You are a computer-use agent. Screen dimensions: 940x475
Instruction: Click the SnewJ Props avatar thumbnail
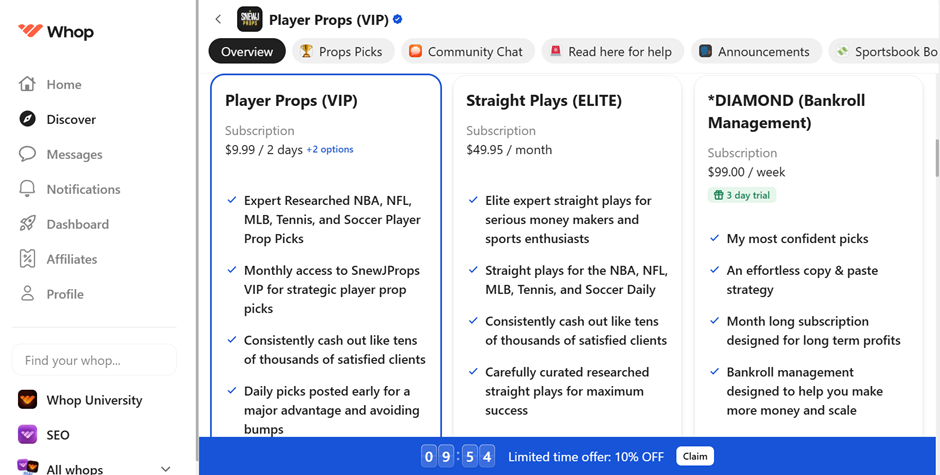[x=249, y=19]
